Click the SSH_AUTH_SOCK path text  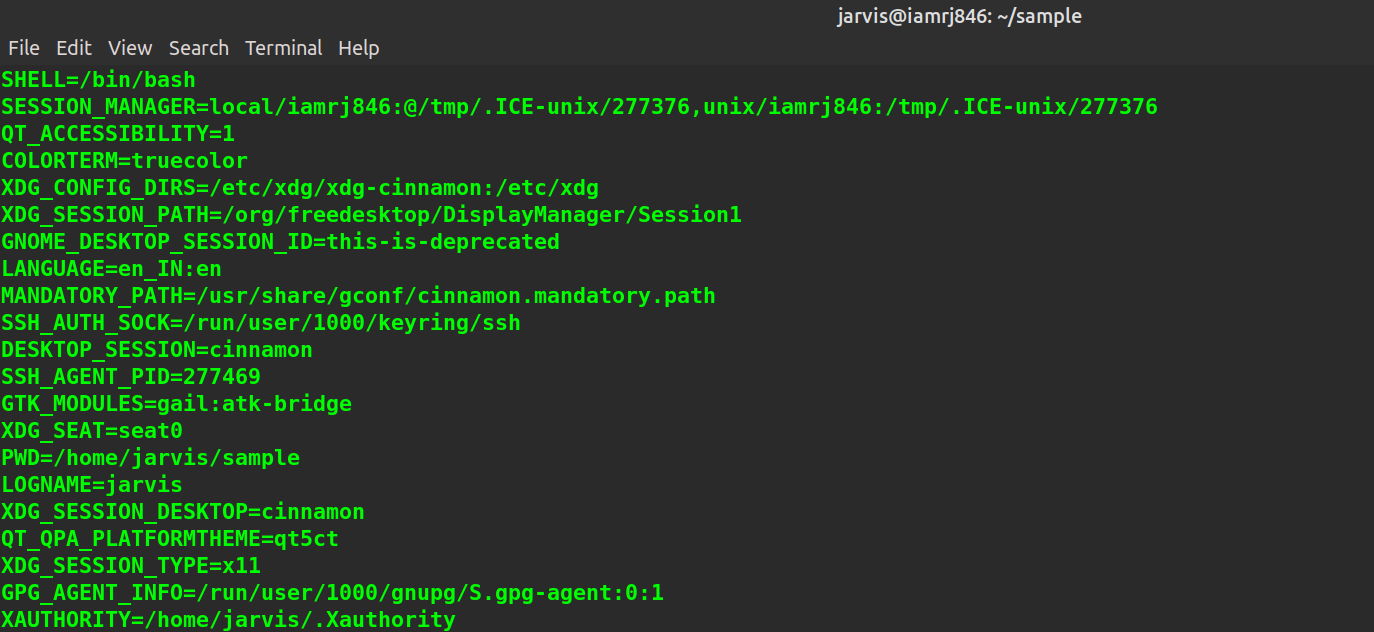coord(260,322)
